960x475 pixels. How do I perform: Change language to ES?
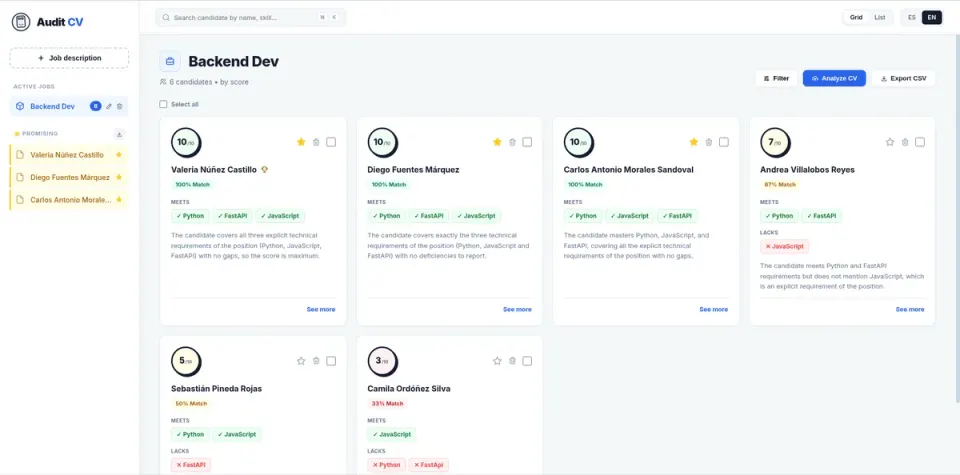(912, 18)
